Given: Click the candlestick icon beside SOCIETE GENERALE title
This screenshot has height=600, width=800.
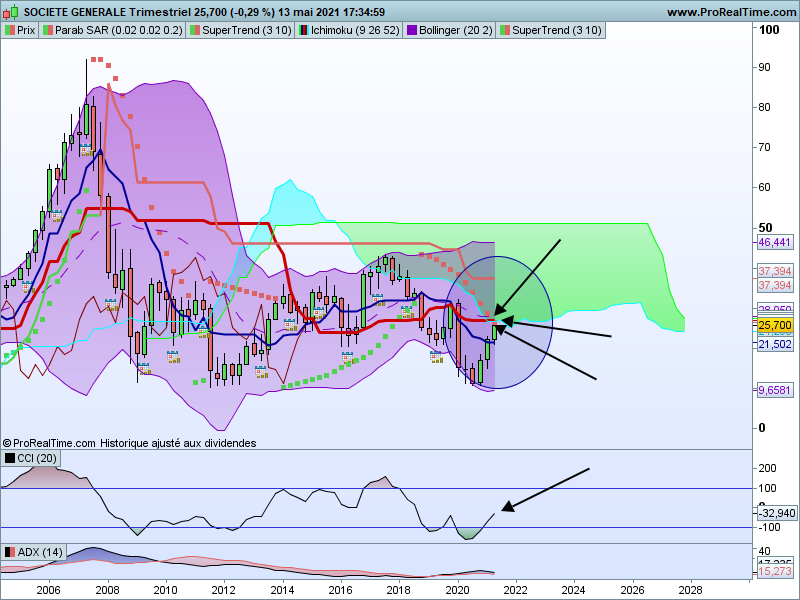Looking at the screenshot, I should point(11,11).
